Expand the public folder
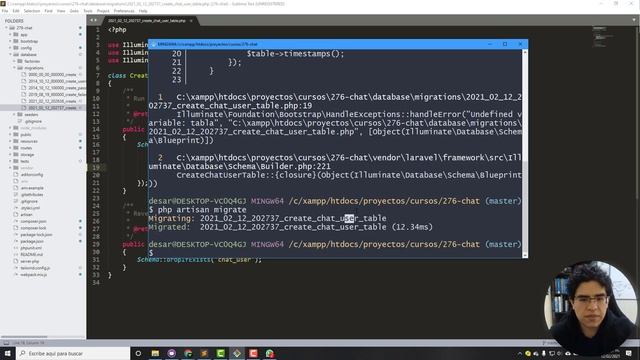The image size is (640, 360). point(11,134)
